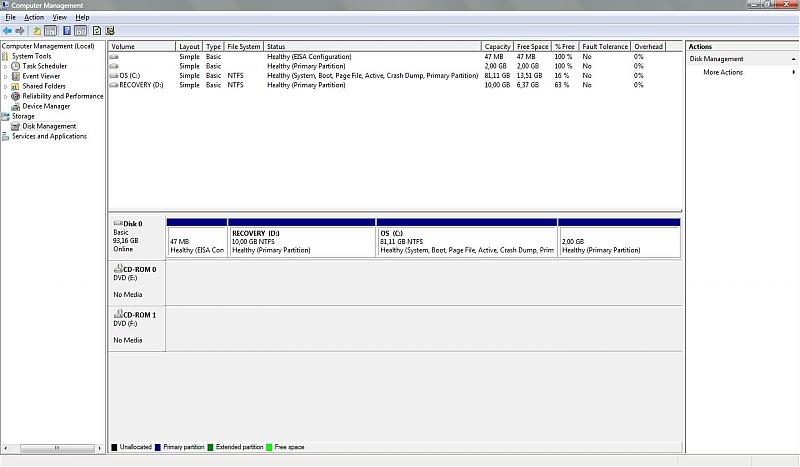800x467 pixels.
Task: Select the CD-ROM 1 drive entry
Action: [135, 314]
